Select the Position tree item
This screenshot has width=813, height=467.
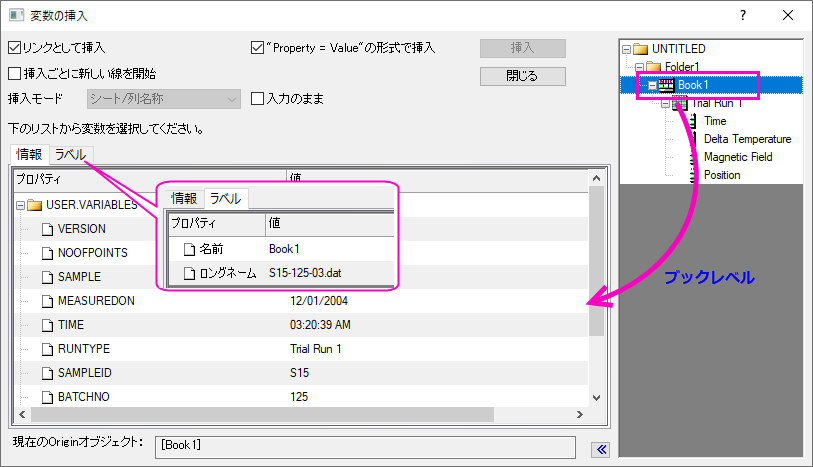click(x=722, y=175)
